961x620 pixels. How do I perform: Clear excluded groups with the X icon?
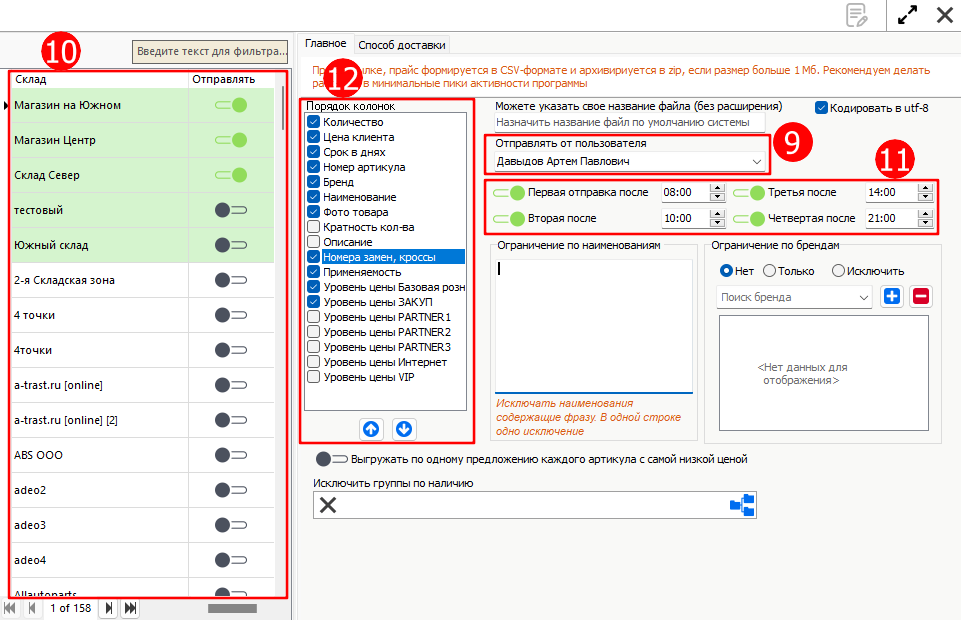click(x=328, y=505)
